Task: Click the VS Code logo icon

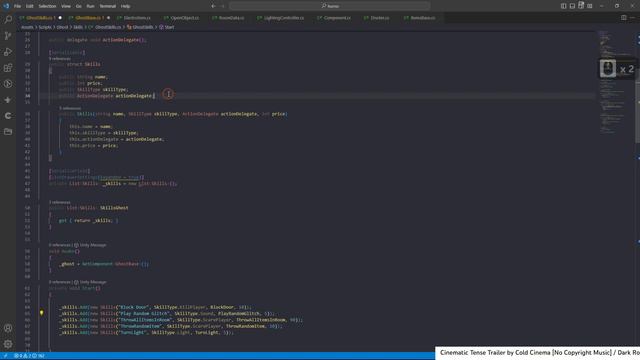Action: click(6, 6)
